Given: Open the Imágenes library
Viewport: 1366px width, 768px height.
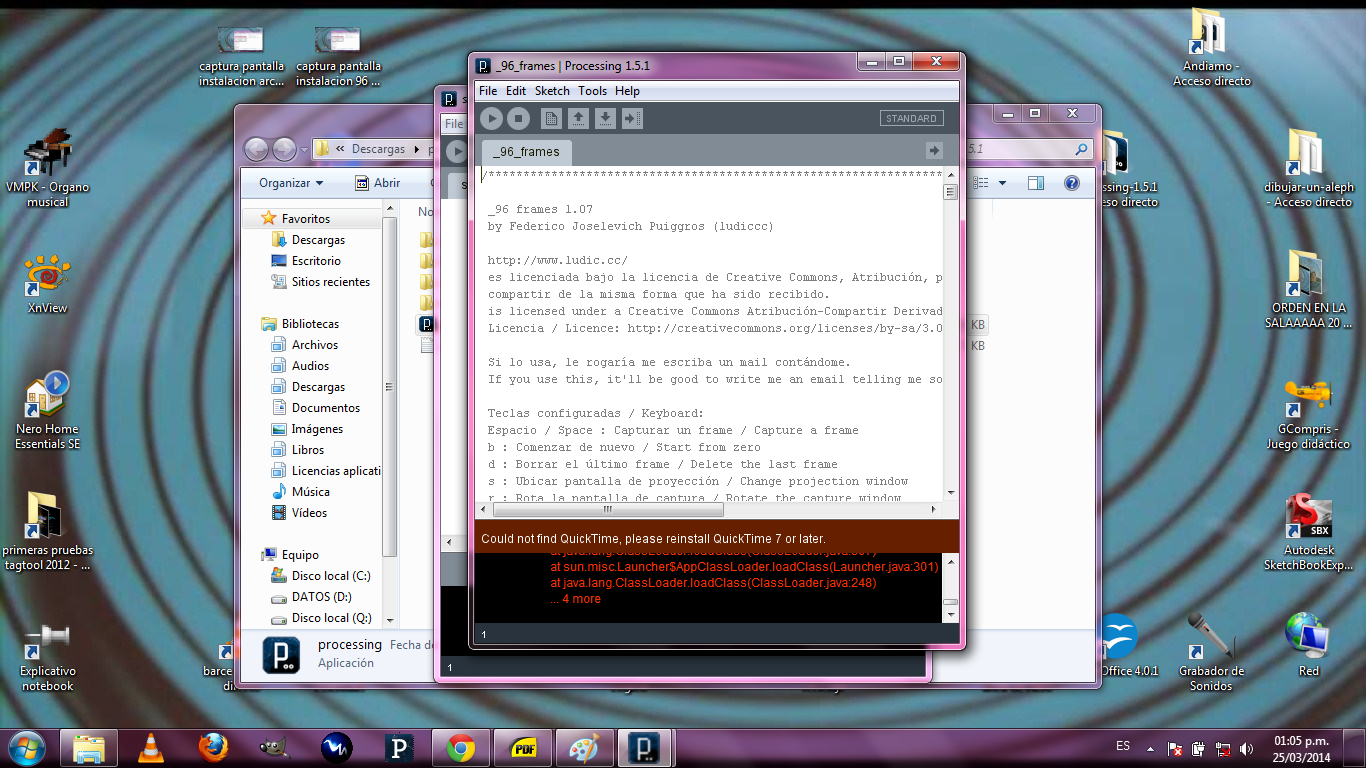Looking at the screenshot, I should pos(317,429).
